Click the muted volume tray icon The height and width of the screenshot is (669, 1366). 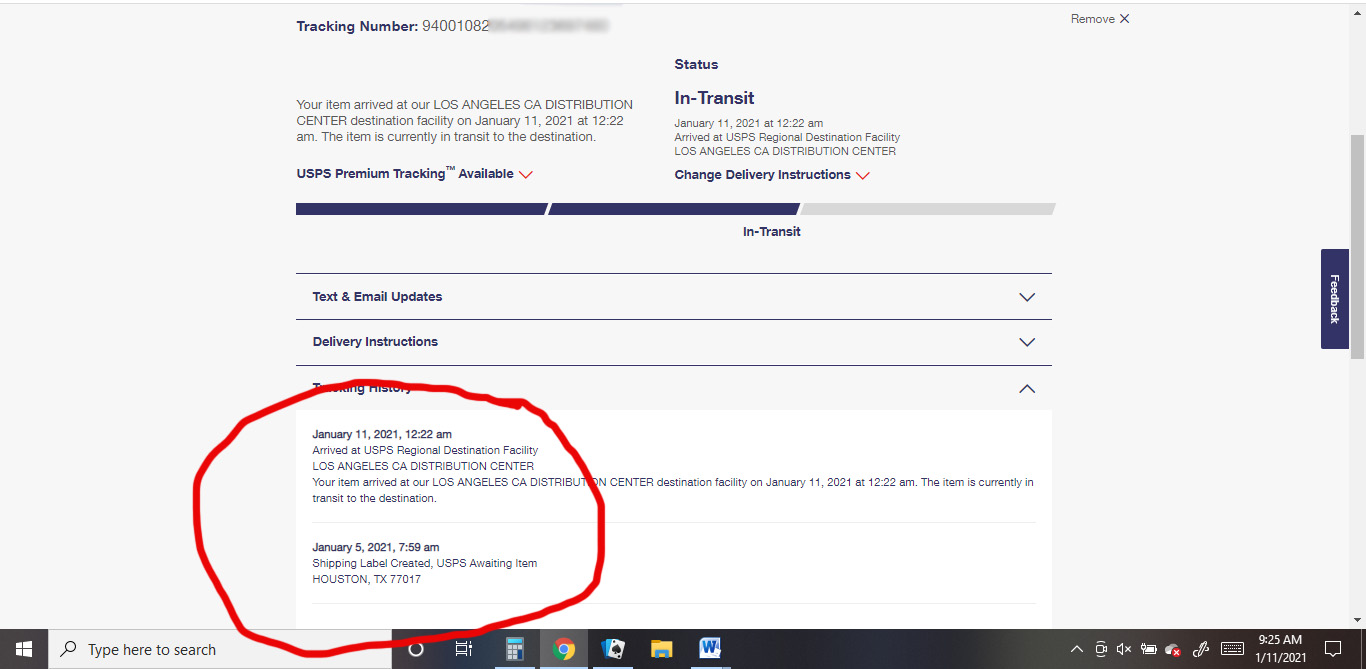click(x=1124, y=649)
